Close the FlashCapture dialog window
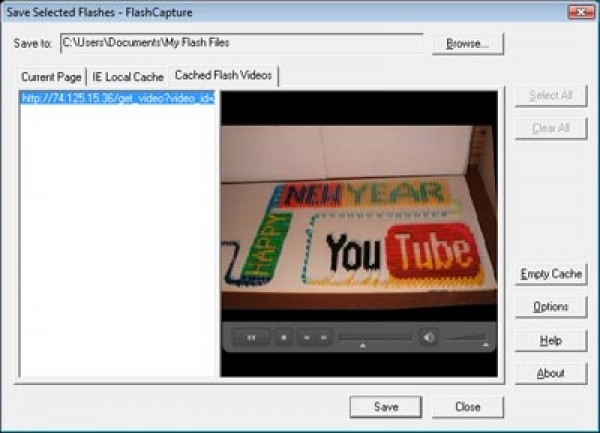Viewport: 600px width, 433px height. [580, 12]
